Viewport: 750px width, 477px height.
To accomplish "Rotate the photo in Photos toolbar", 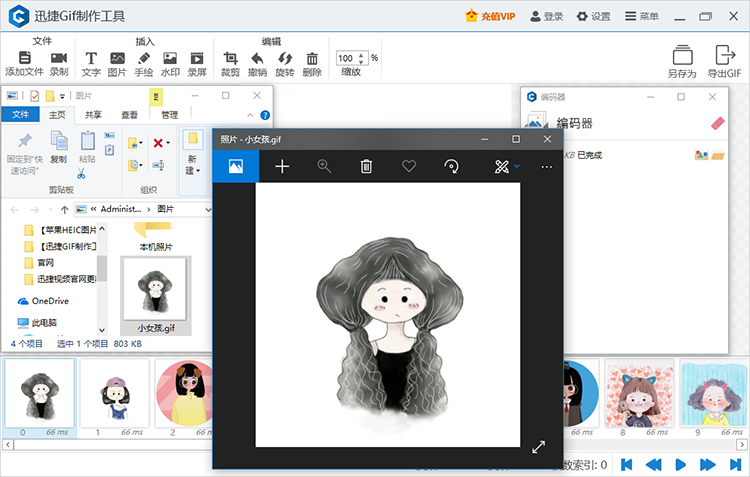I will (x=451, y=166).
